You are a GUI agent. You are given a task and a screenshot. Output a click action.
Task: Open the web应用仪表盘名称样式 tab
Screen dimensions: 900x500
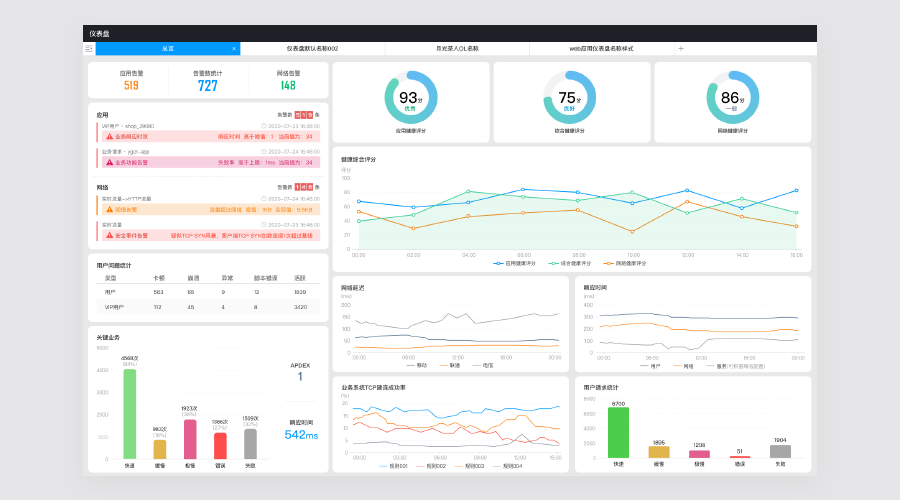pos(601,48)
